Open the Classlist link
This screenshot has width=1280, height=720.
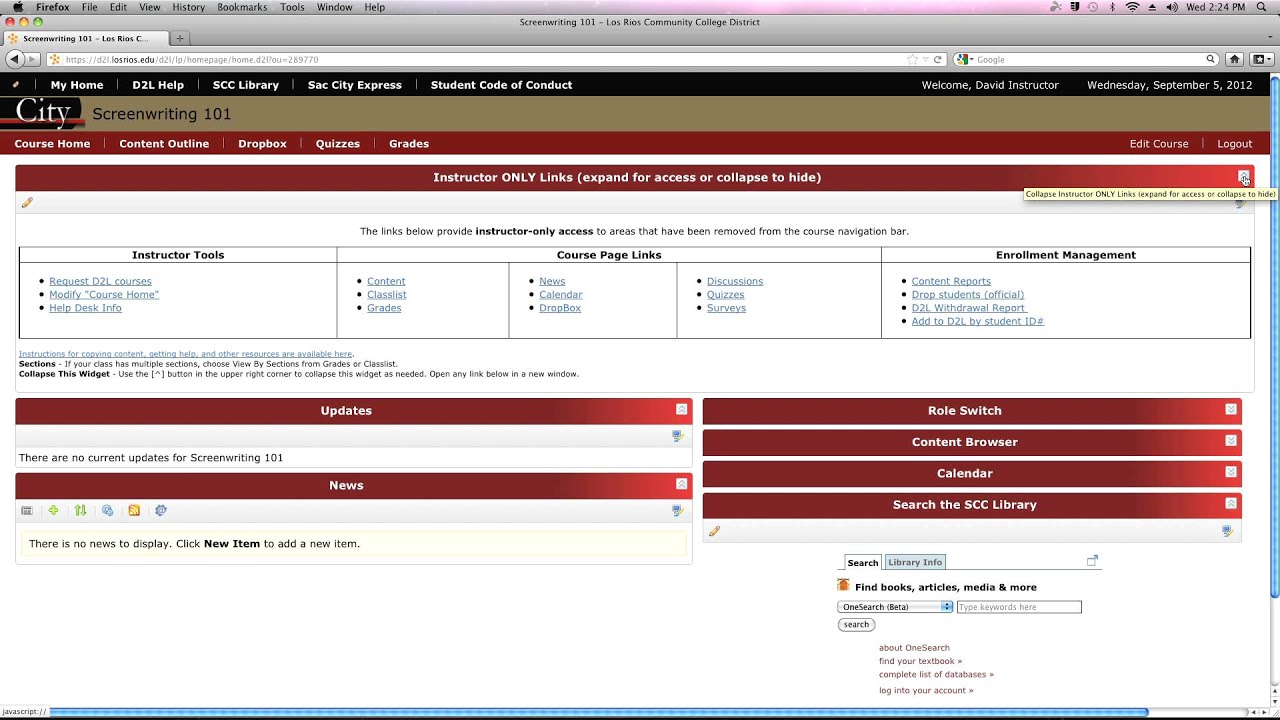pos(387,295)
